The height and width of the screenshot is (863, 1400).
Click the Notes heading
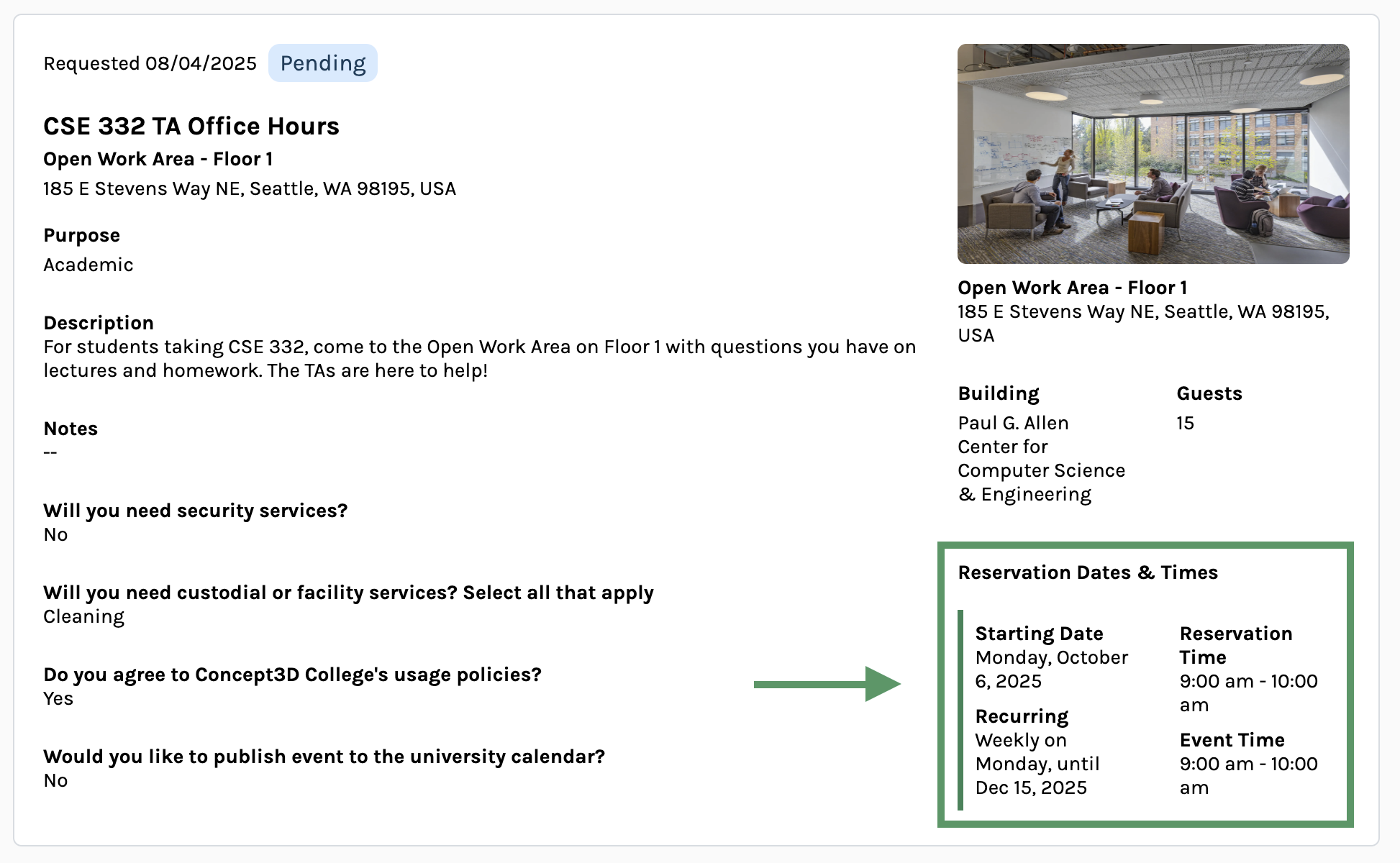pyautogui.click(x=71, y=429)
